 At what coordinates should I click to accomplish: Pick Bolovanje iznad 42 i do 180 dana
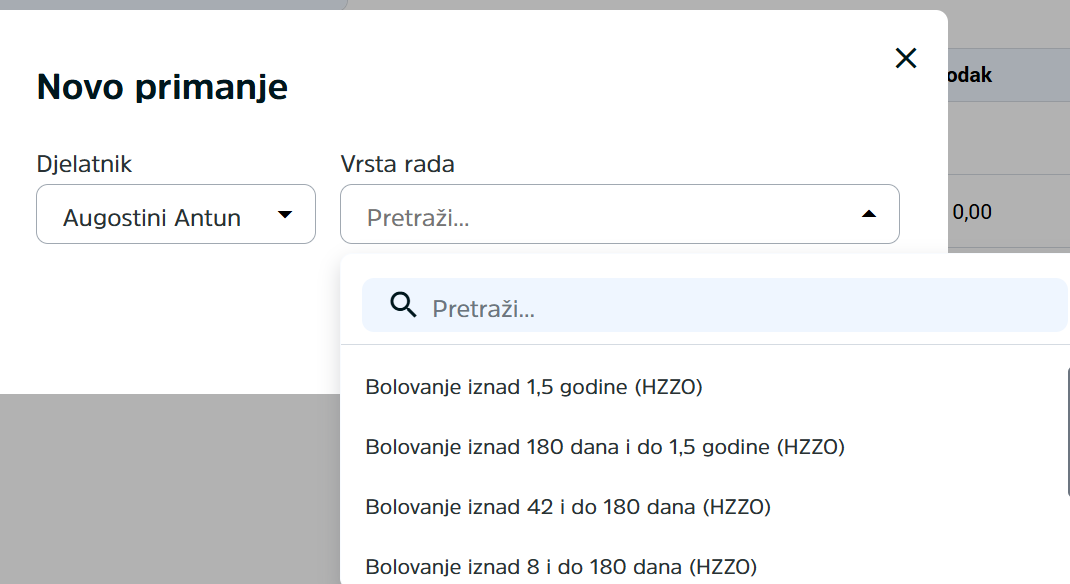click(x=568, y=507)
